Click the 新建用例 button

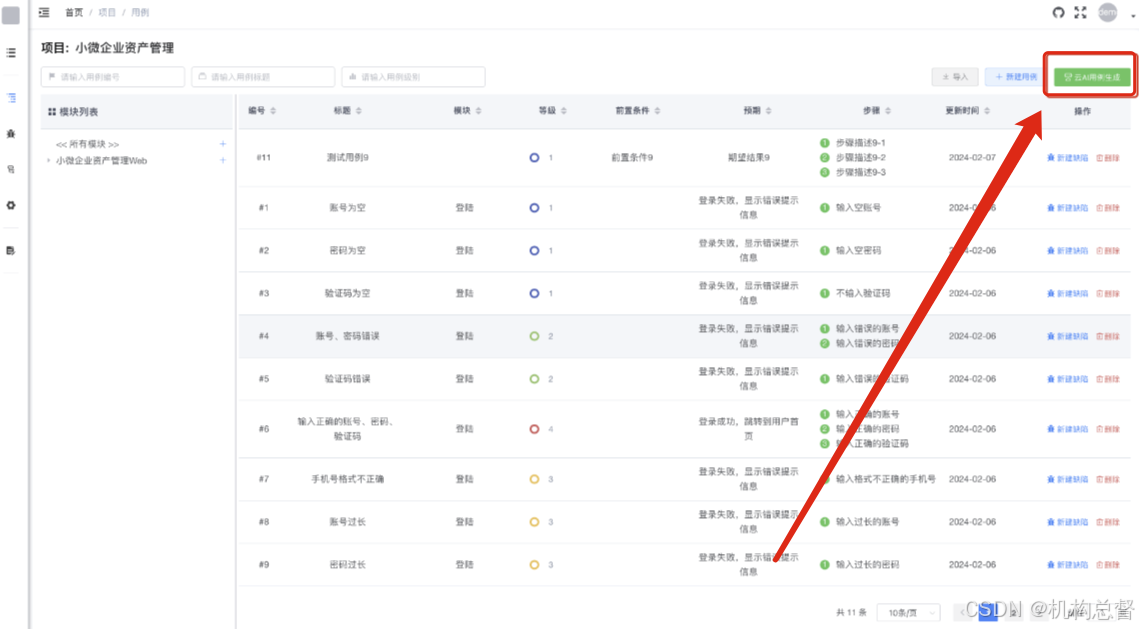coord(1016,76)
